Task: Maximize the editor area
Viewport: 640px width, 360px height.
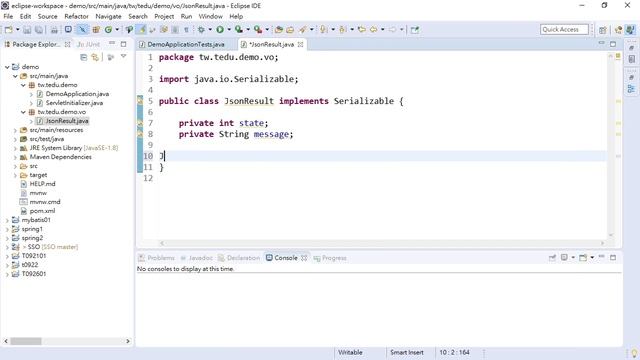Action: pos(613,44)
